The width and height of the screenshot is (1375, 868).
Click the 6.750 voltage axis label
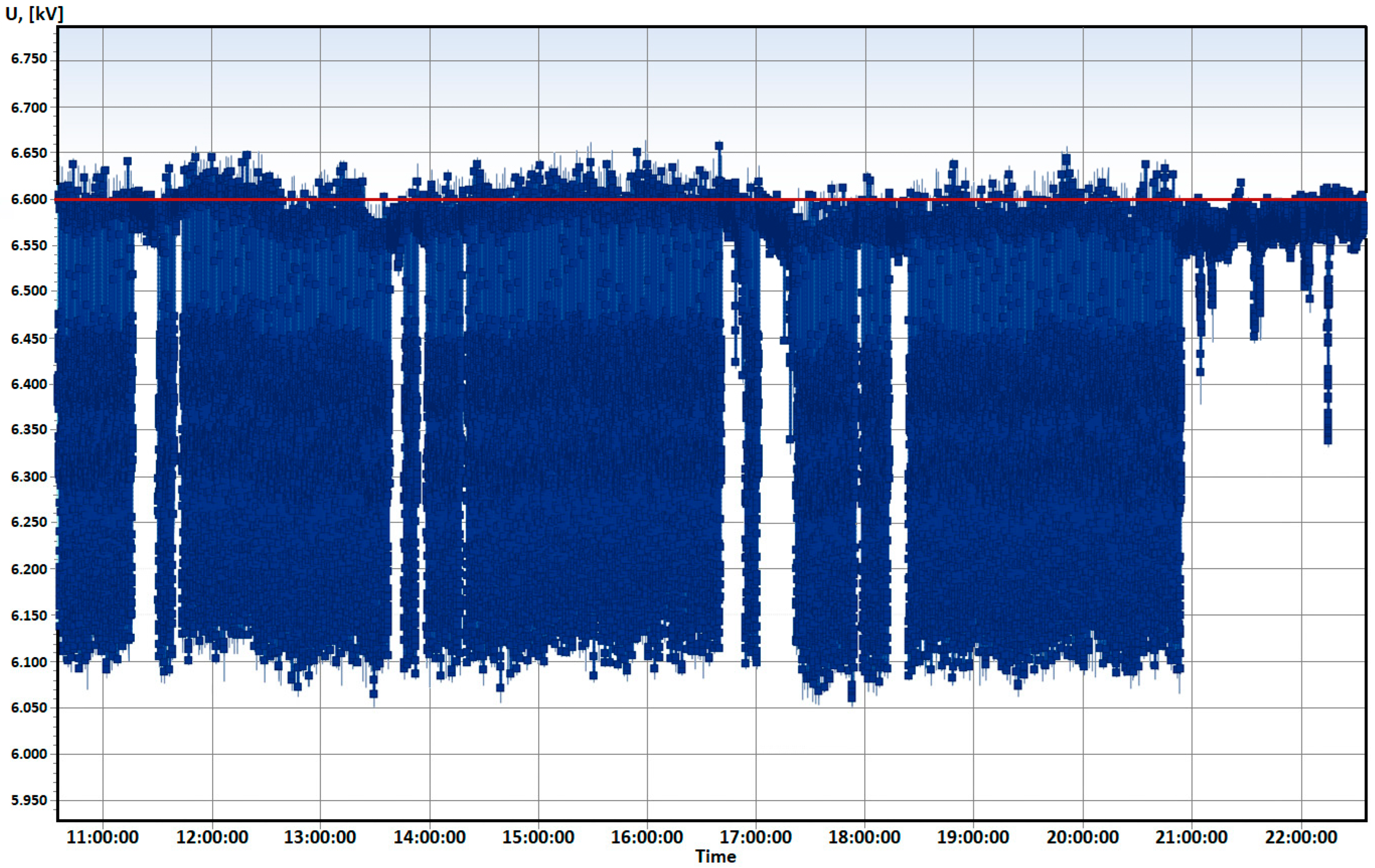(29, 59)
